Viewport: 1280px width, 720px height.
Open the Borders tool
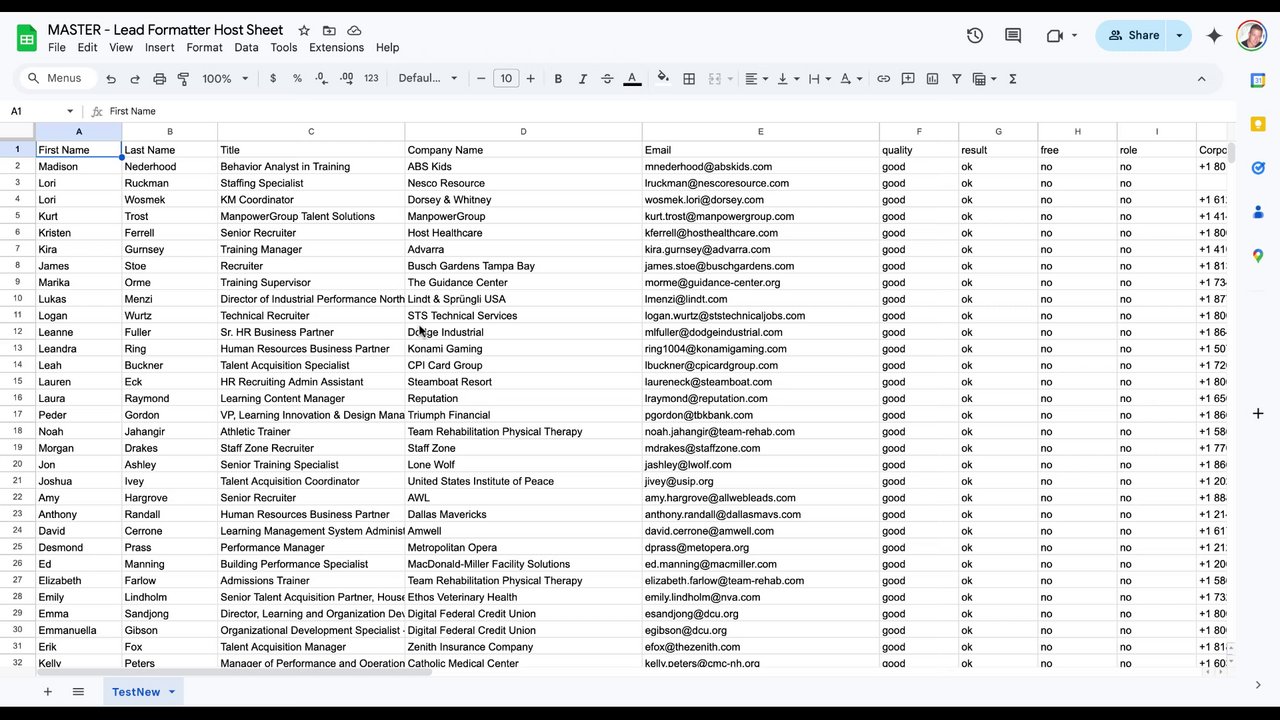click(689, 79)
